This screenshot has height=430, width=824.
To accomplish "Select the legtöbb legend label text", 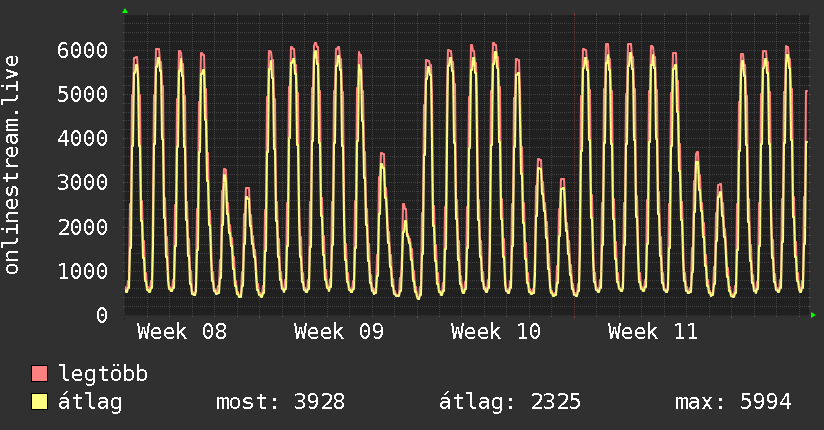I will (x=103, y=375).
